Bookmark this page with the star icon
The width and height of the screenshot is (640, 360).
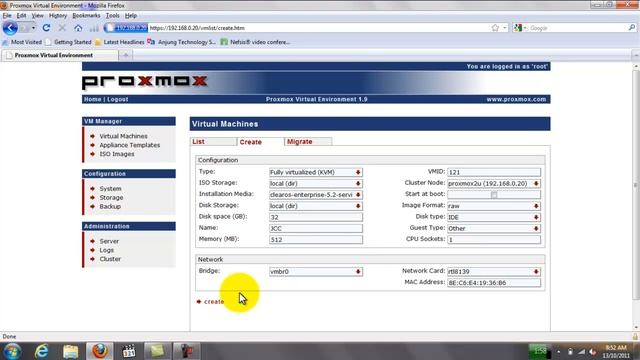click(495, 28)
